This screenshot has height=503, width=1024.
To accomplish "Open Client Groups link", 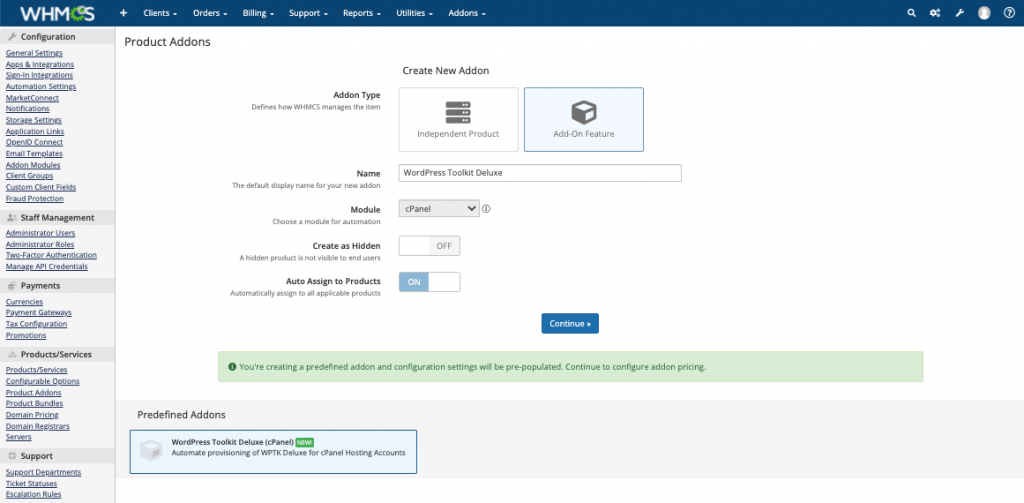I will tap(29, 176).
